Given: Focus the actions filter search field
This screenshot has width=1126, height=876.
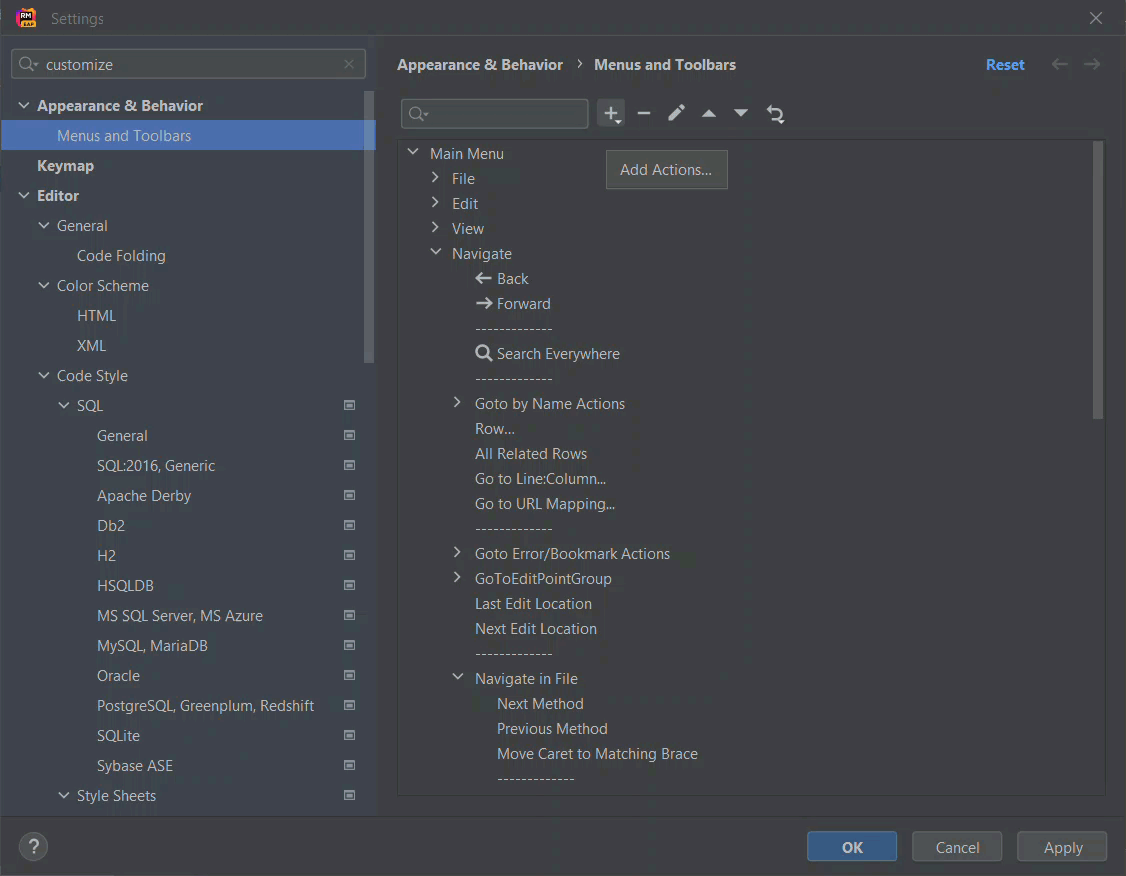Looking at the screenshot, I should 495,113.
